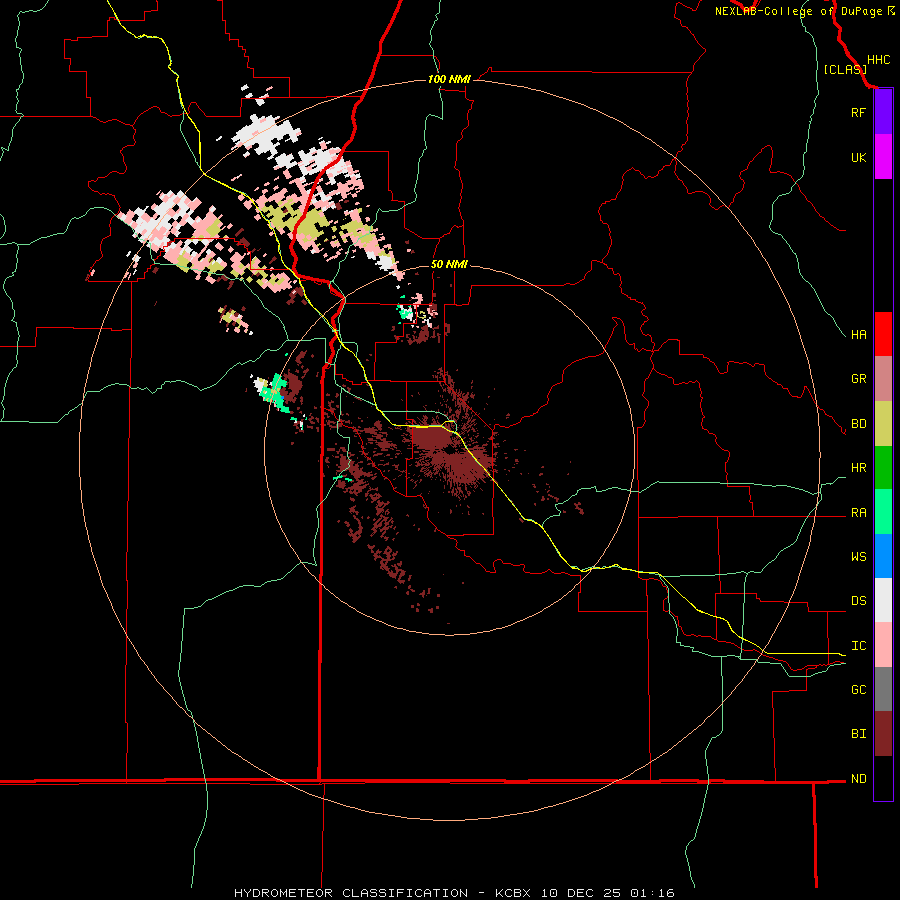Click the BD legend label
This screenshot has height=900, width=900.
click(x=858, y=424)
